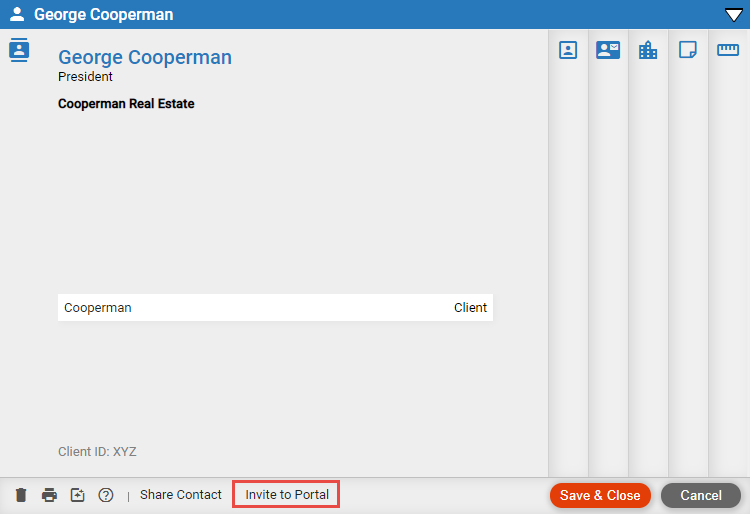This screenshot has width=750, height=514.
Task: Open the contact card with envelope tab
Action: point(608,50)
